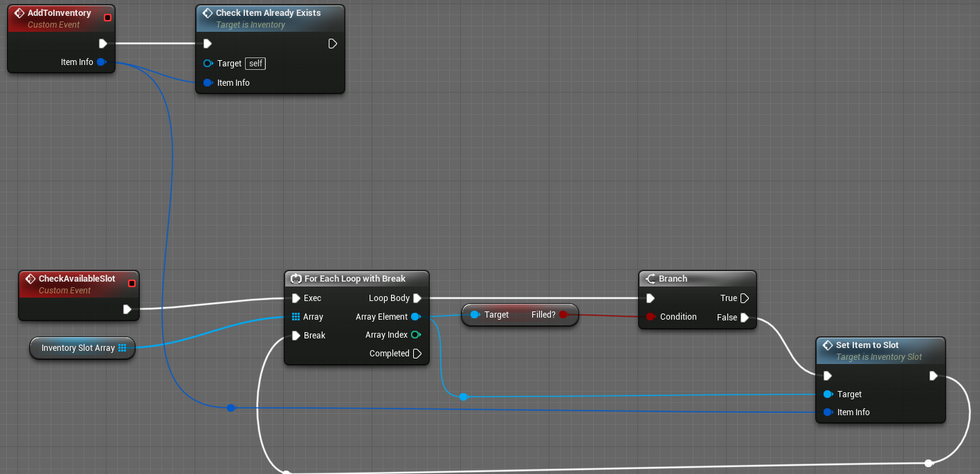980x474 pixels.
Task: Click the Exec input pin on For Each Loop
Action: pyautogui.click(x=296, y=298)
